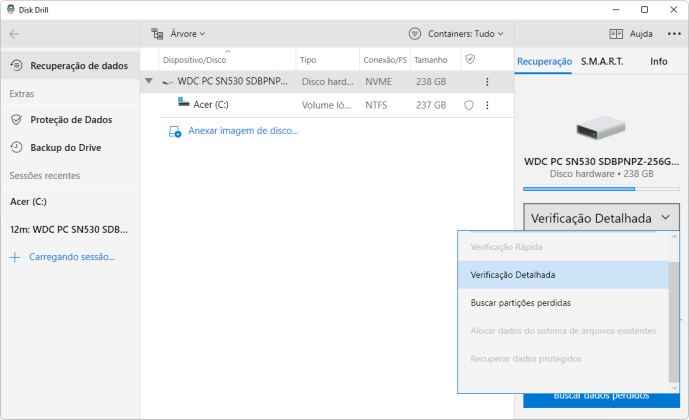The height and width of the screenshot is (420, 689).
Task: Open recent session Acer (C:)
Action: pos(29,202)
